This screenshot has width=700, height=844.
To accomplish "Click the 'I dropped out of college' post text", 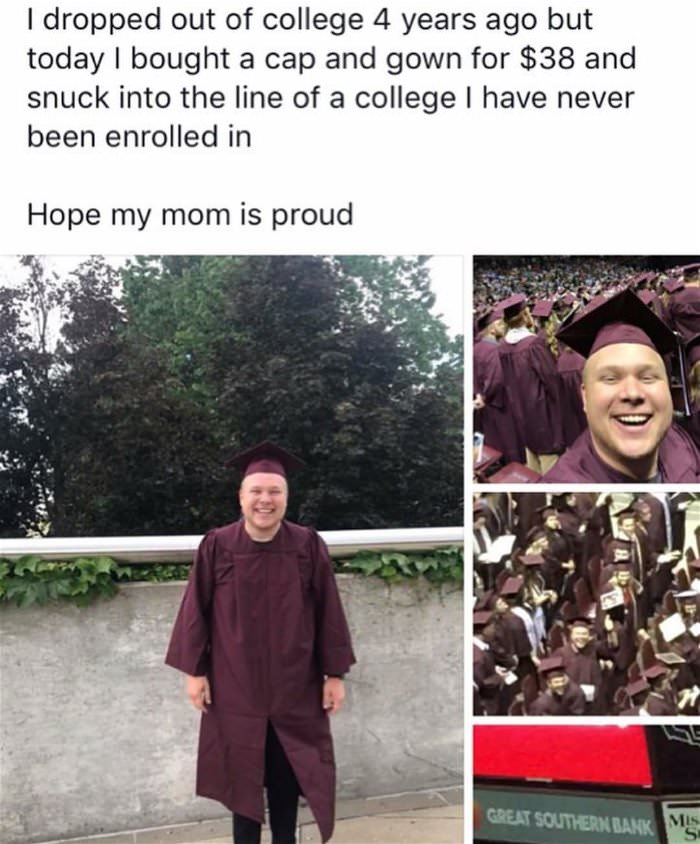I will tap(331, 78).
